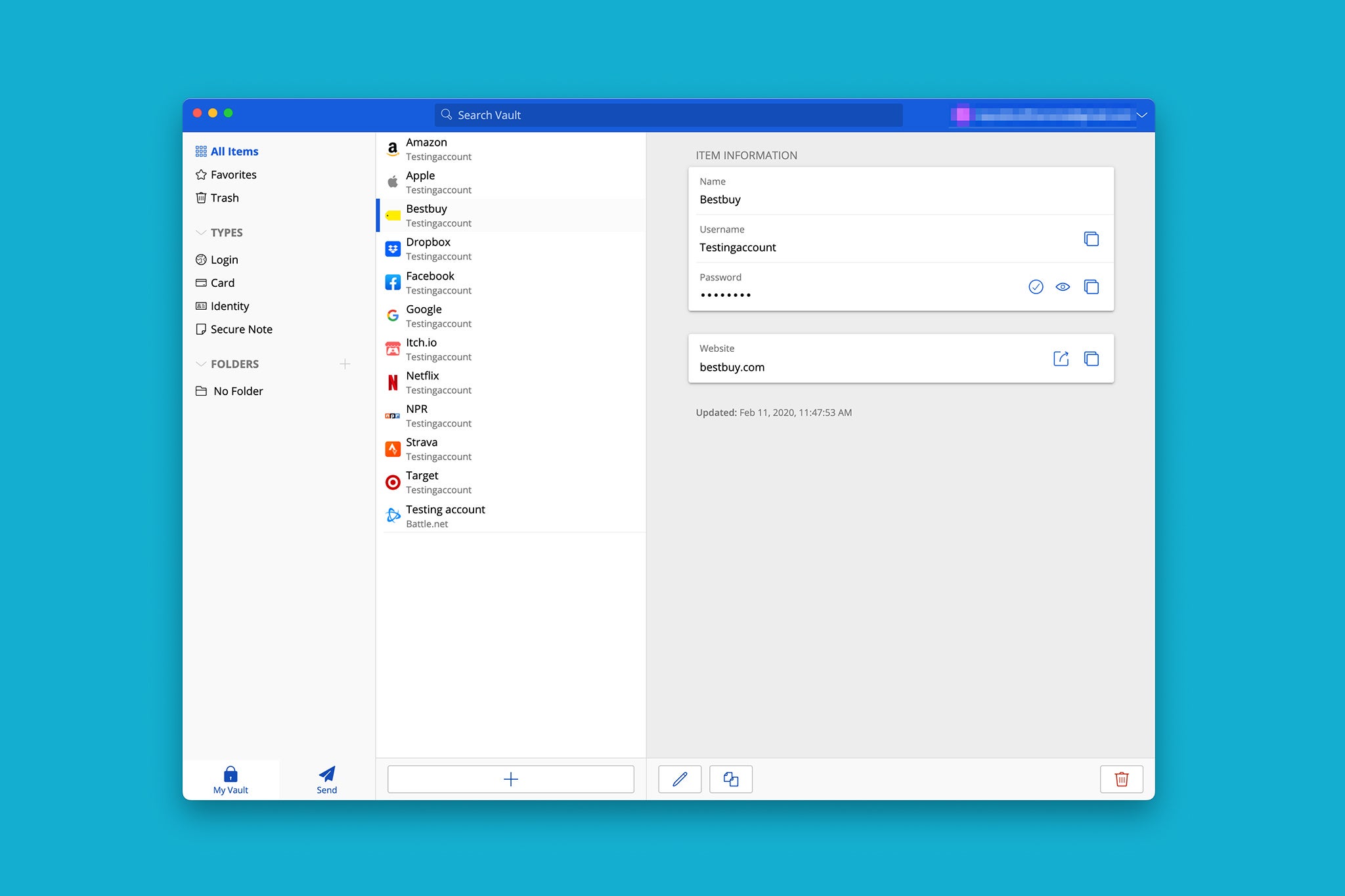
Task: Click the copy icon next to Website field
Action: pos(1091,358)
